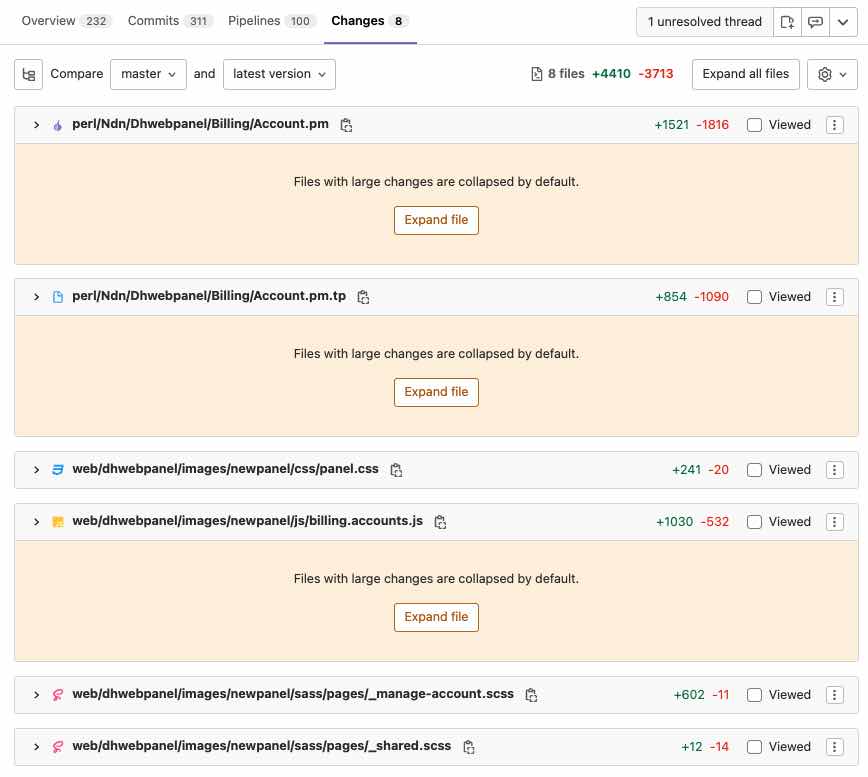Open more actions for _shared.scss file
868x777 pixels.
(x=834, y=747)
